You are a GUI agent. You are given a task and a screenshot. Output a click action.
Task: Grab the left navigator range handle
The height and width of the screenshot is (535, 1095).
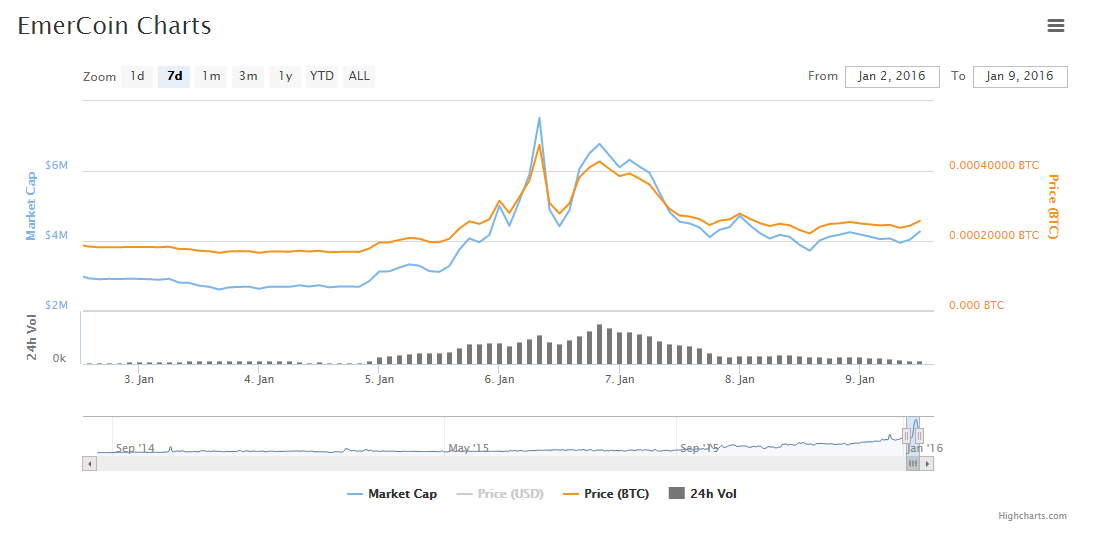point(906,435)
